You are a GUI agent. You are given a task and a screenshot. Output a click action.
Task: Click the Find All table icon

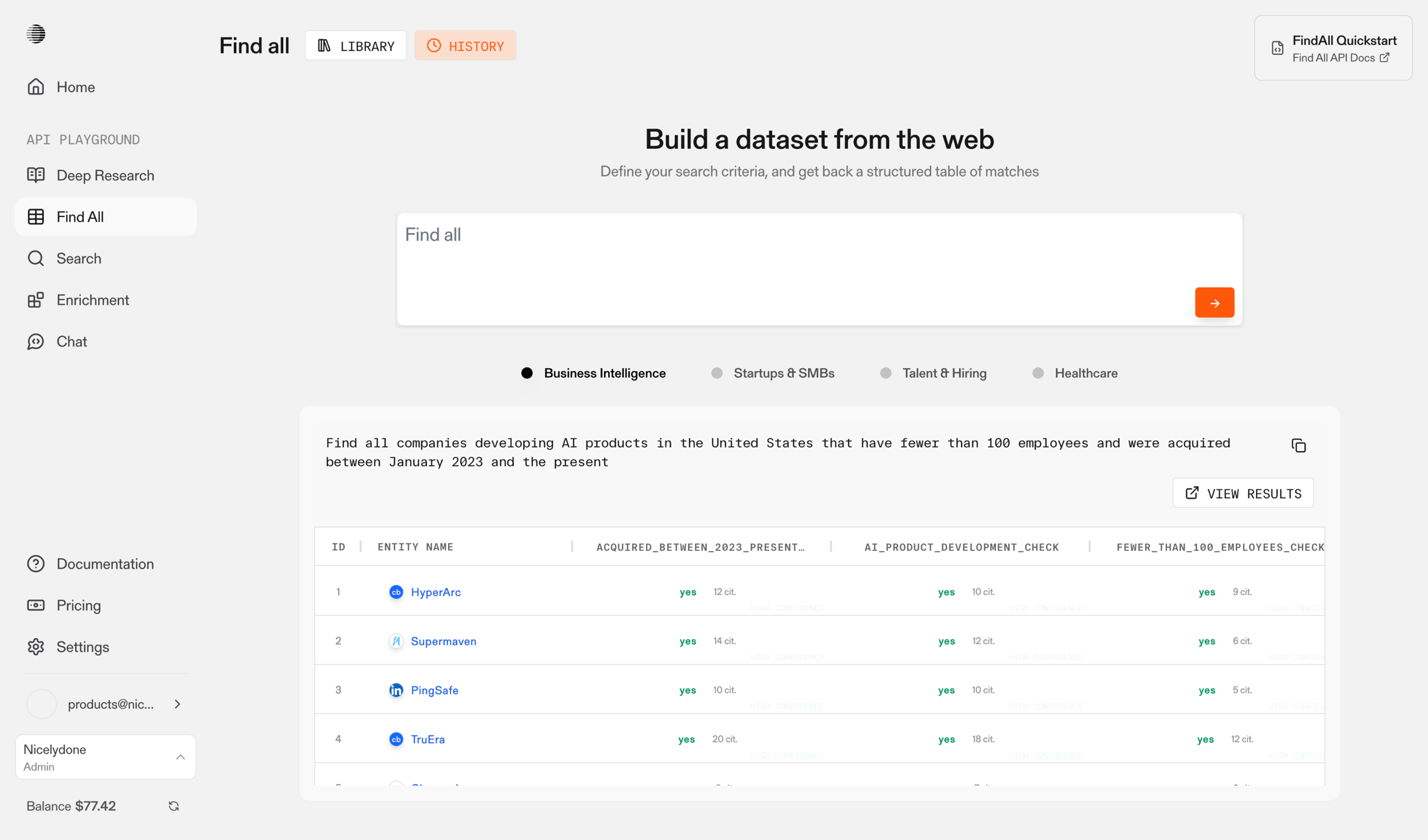(36, 217)
